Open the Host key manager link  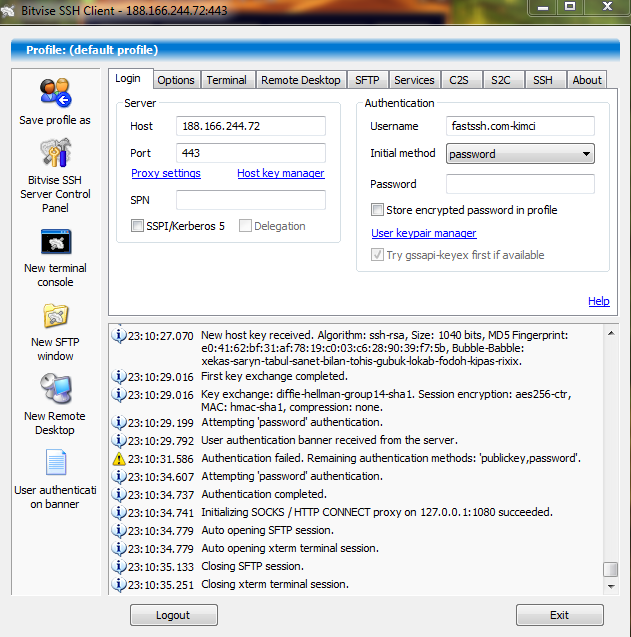(x=281, y=173)
